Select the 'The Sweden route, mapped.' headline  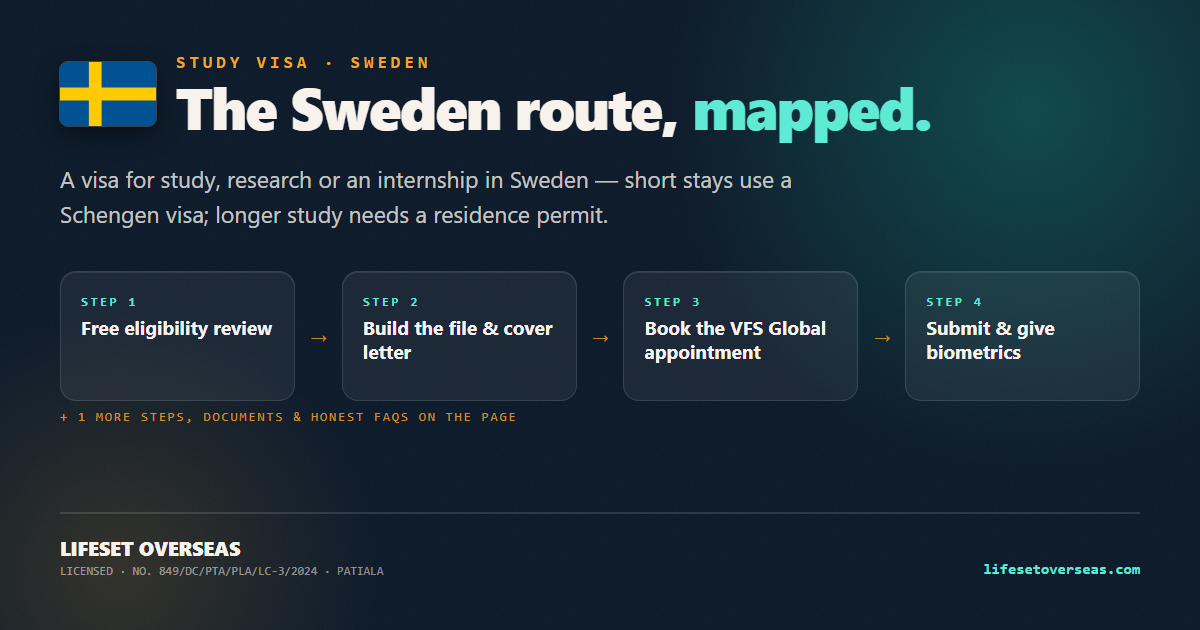[553, 109]
